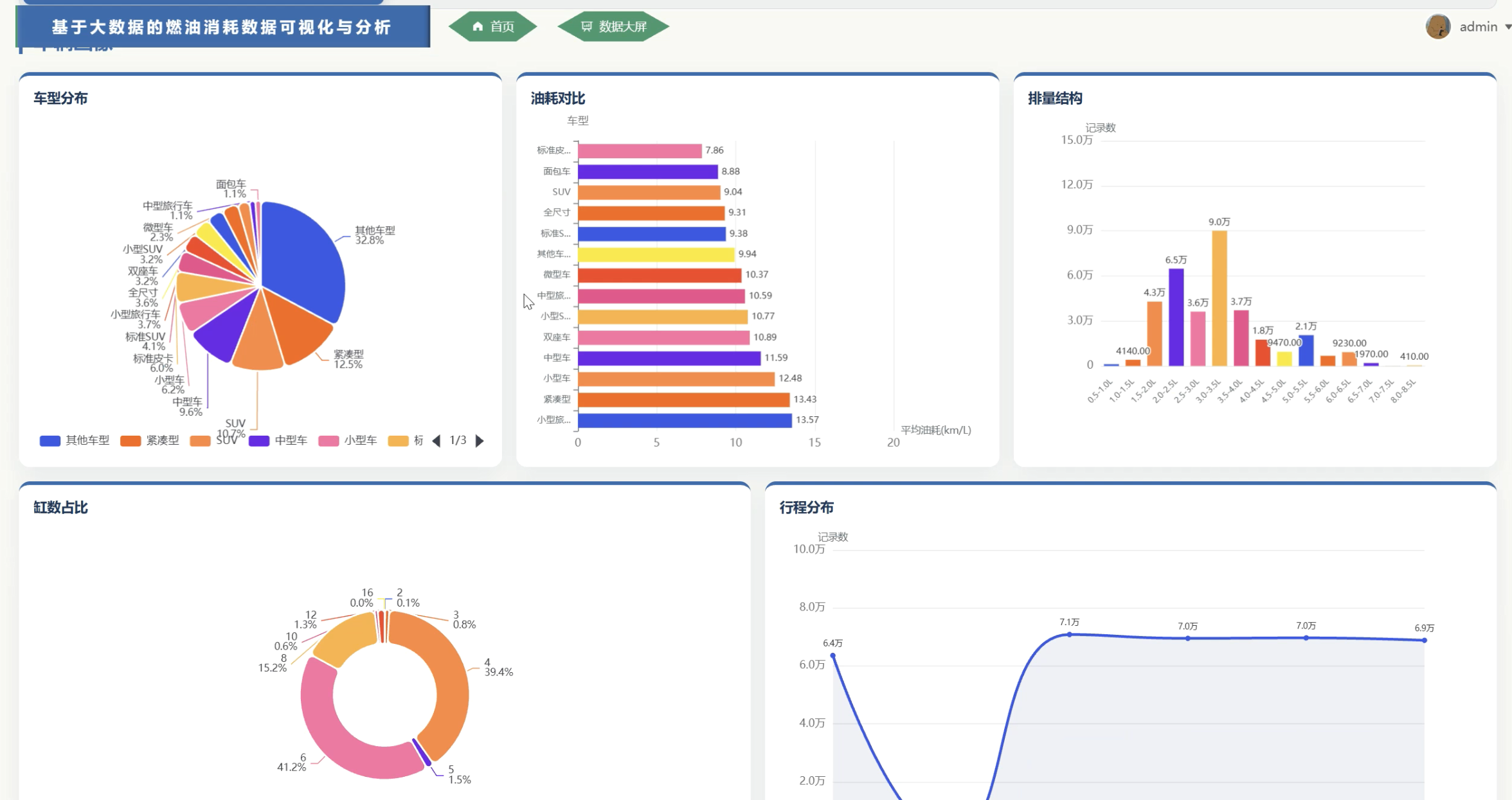Screen dimensions: 1512x800
Task: Click the 小型车 bar valued 12.48
Action: coord(676,379)
